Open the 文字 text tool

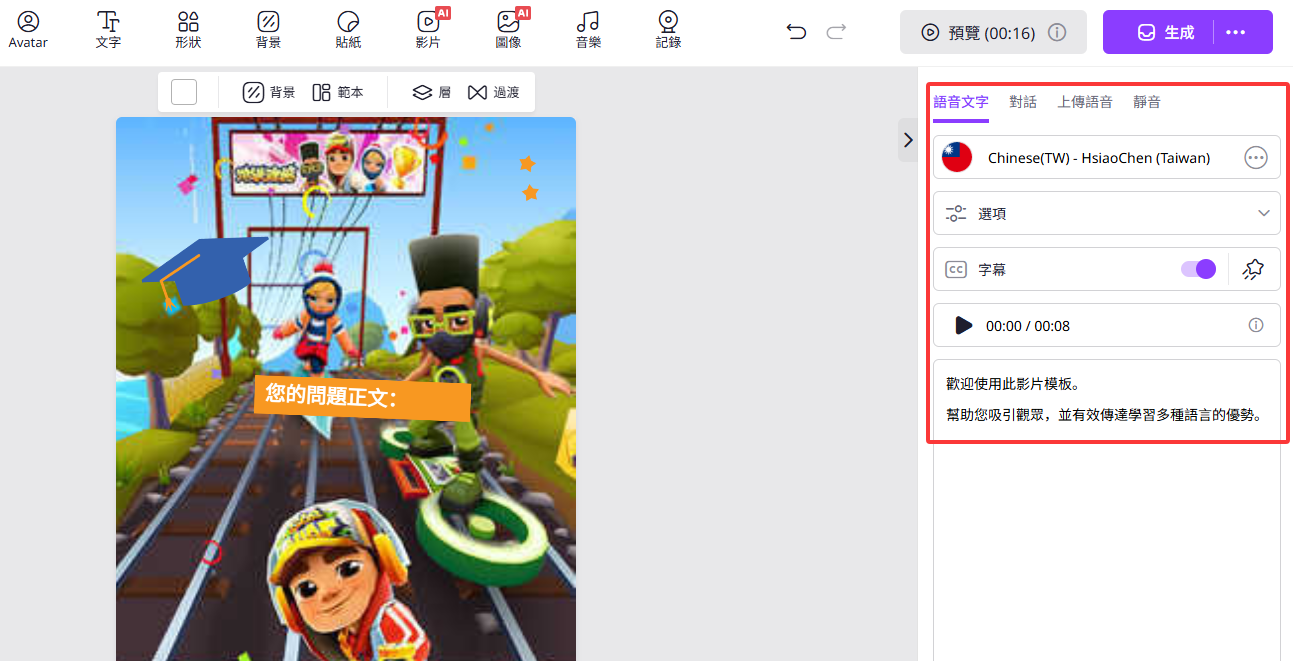click(108, 30)
